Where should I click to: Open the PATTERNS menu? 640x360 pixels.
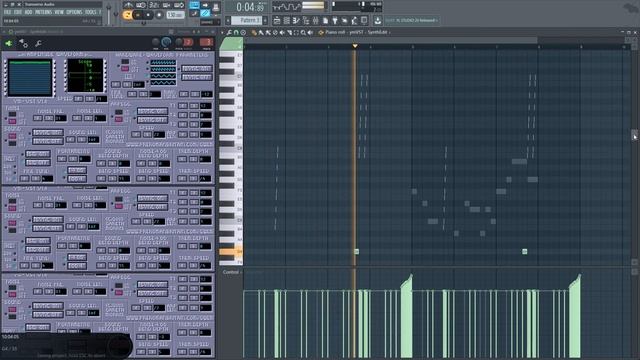click(43, 12)
